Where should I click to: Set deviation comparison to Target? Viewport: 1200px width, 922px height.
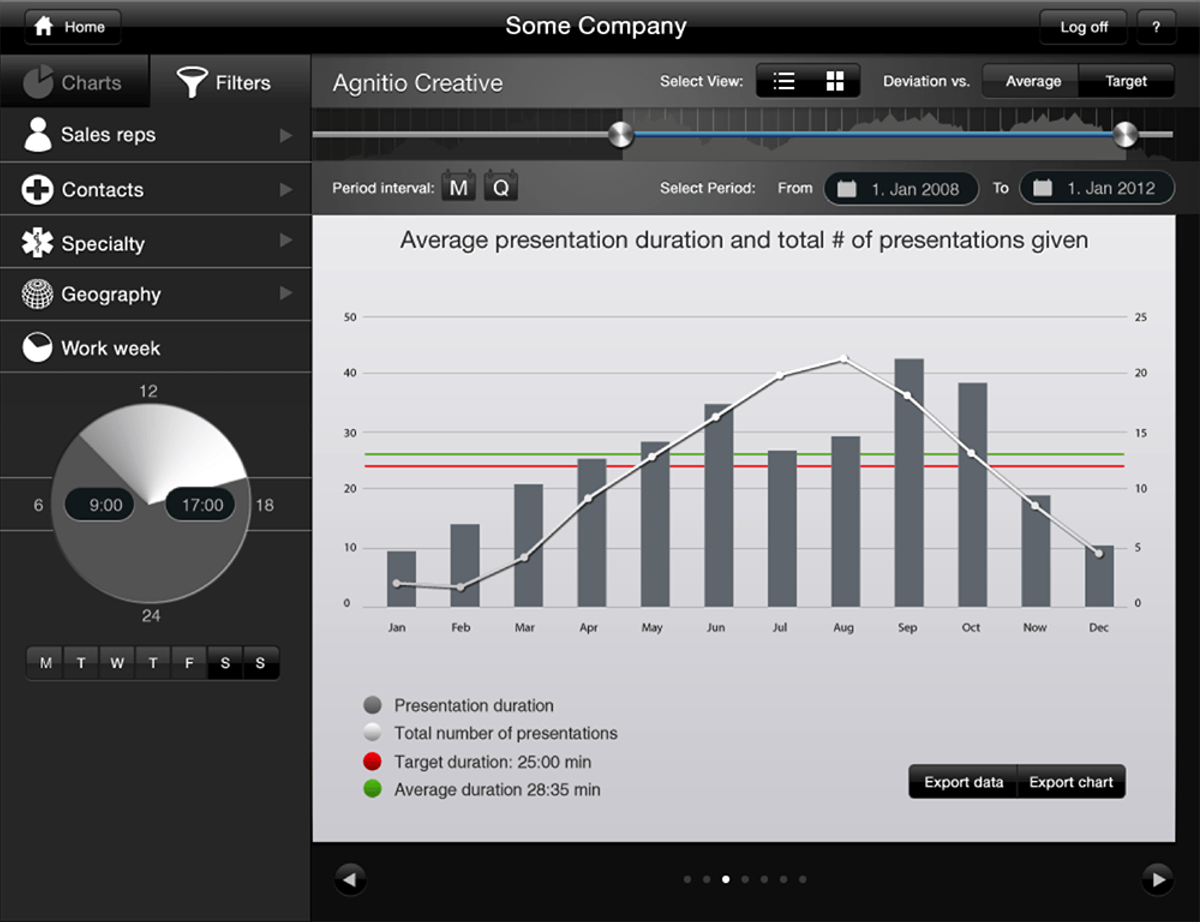1126,82
